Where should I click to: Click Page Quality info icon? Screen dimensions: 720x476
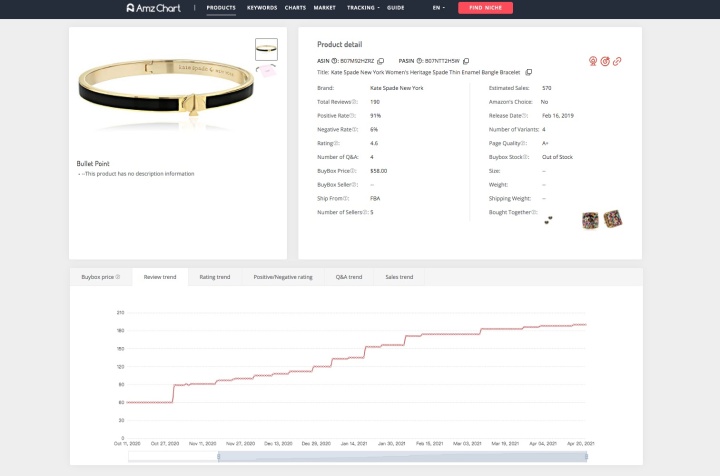click(x=523, y=143)
